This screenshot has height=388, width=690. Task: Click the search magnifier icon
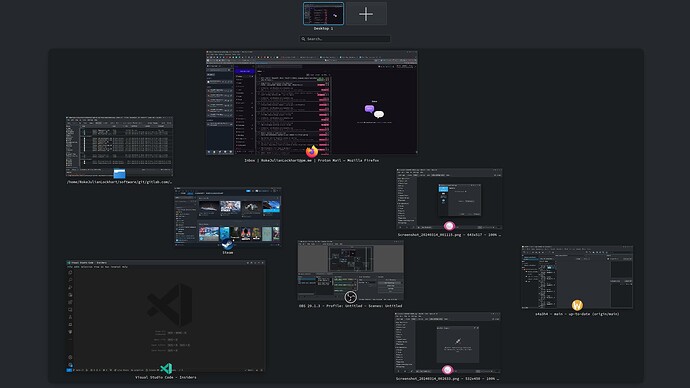point(303,39)
